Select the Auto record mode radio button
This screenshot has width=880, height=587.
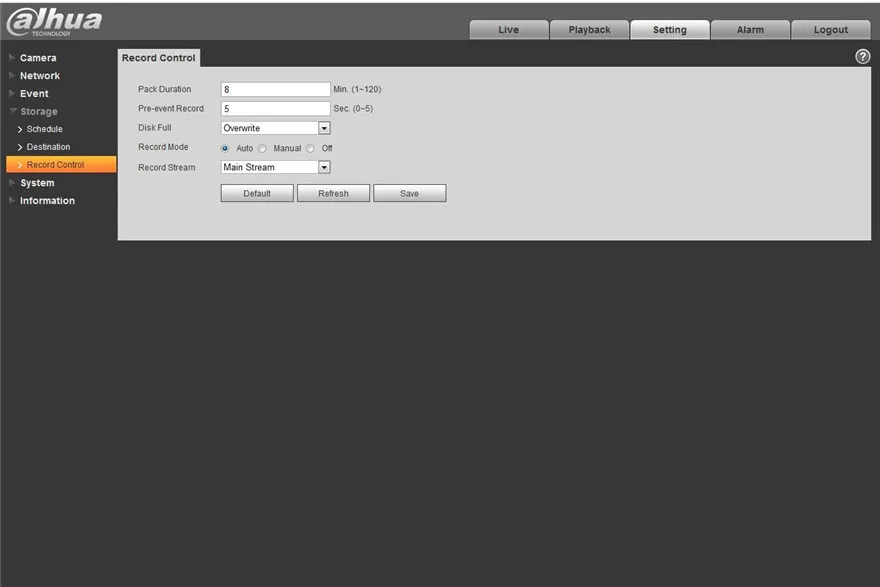[225, 148]
